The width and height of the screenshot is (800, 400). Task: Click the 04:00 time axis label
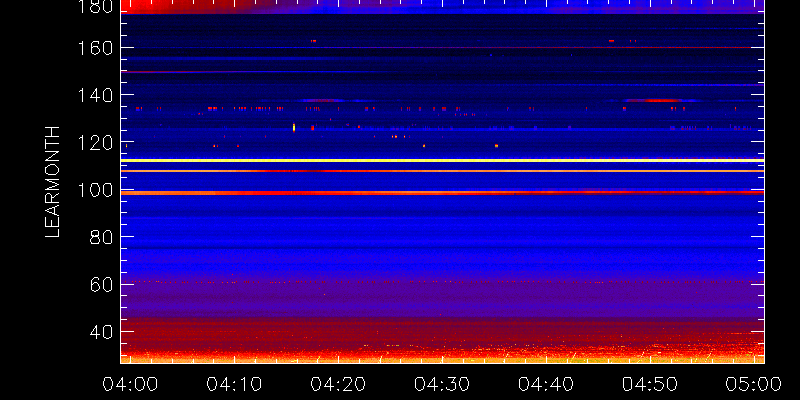pyautogui.click(x=130, y=384)
